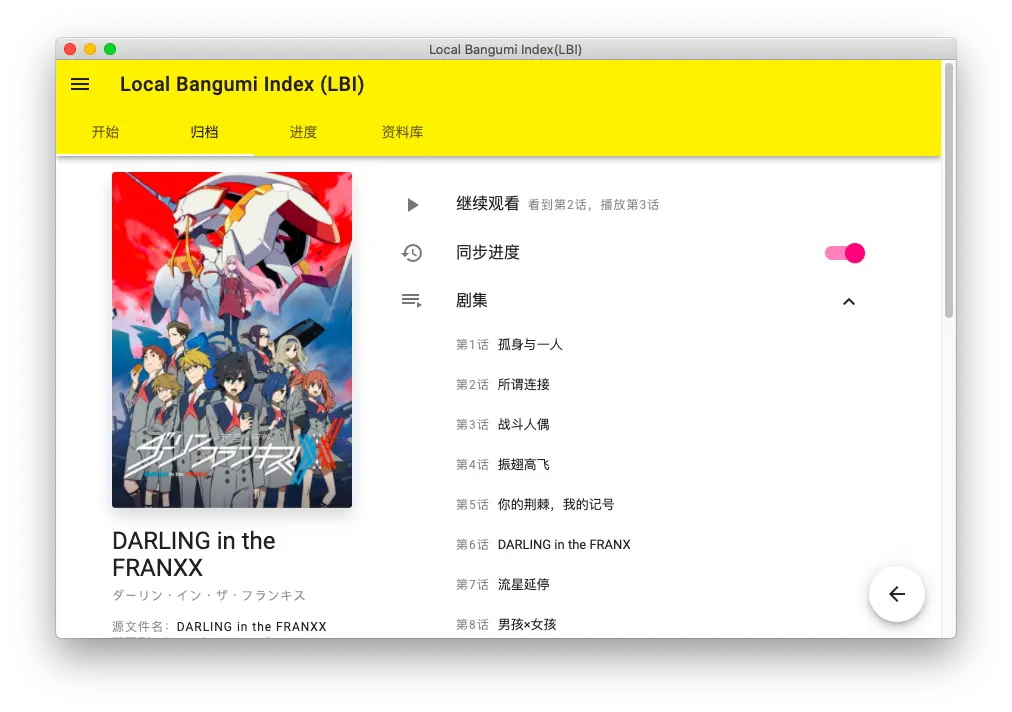
Task: Open the hamburger navigation menu
Action: [80, 84]
